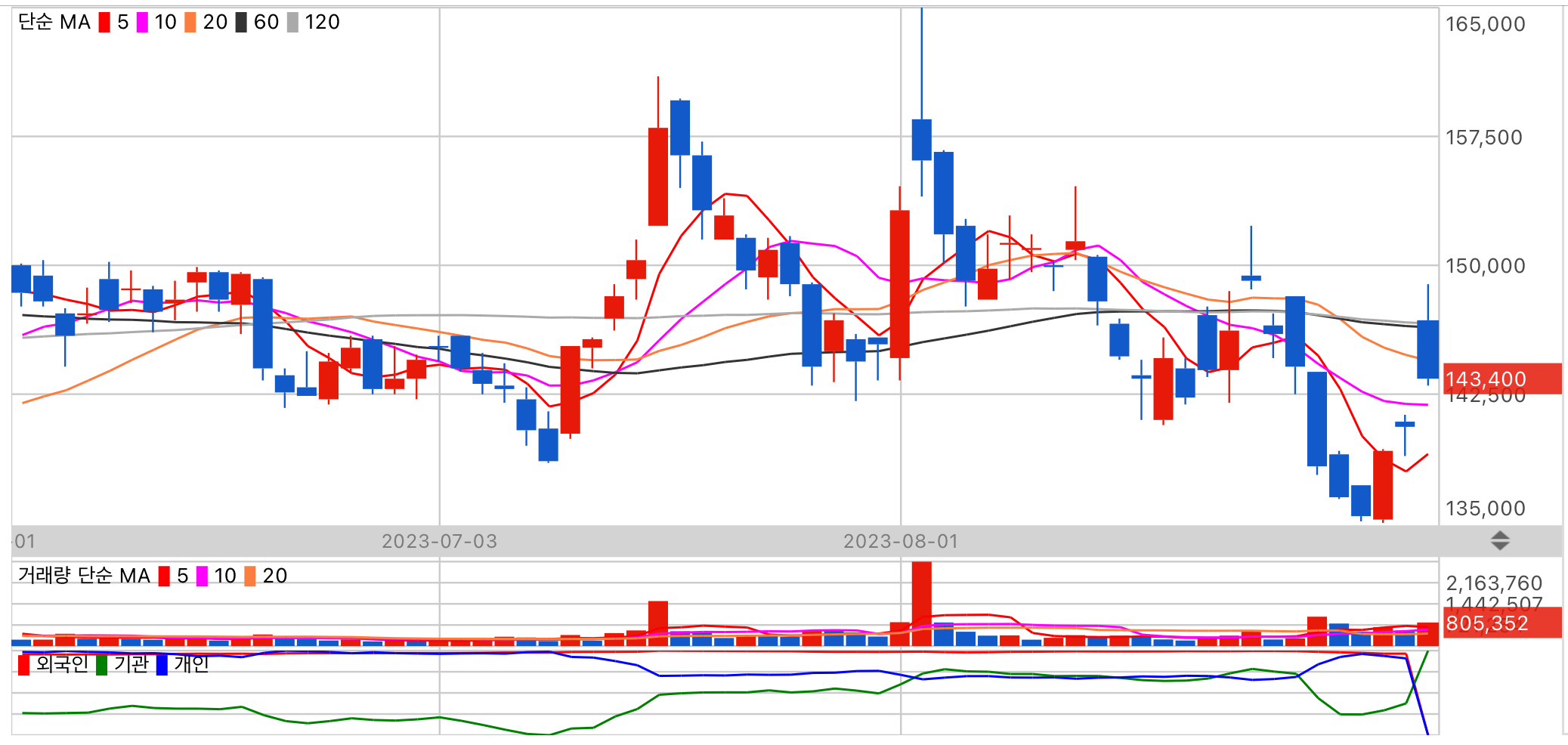Viewport: 1568px width, 745px height.
Task: Click the 기관 investor label
Action: pyautogui.click(x=131, y=664)
